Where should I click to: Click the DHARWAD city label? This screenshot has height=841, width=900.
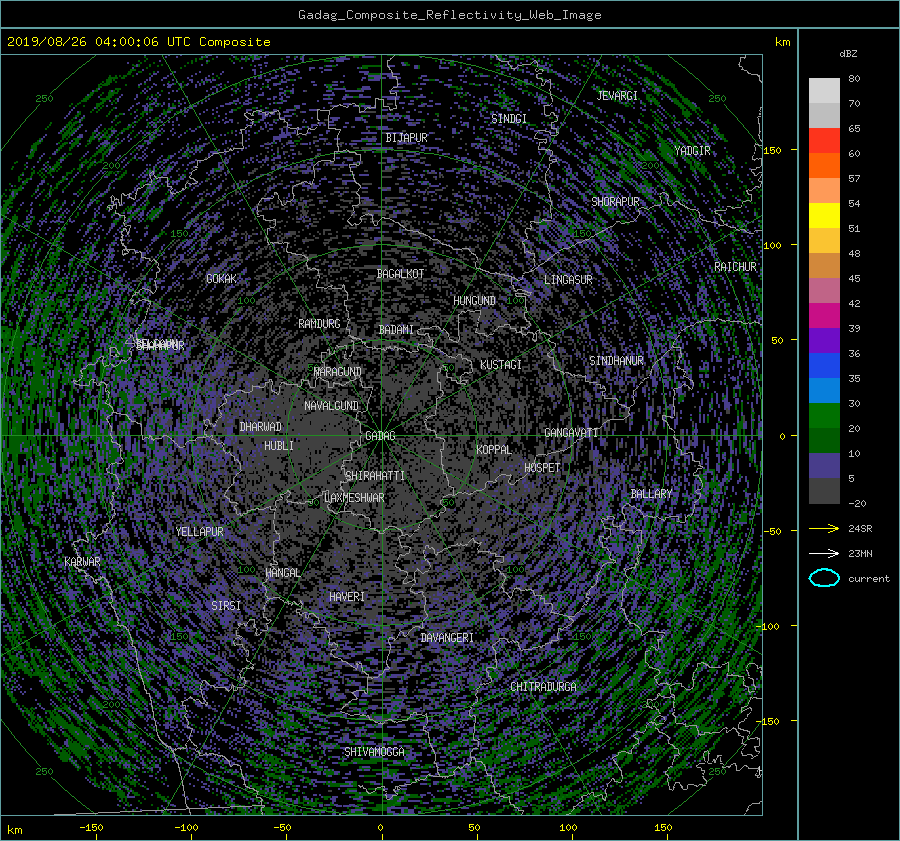[261, 427]
